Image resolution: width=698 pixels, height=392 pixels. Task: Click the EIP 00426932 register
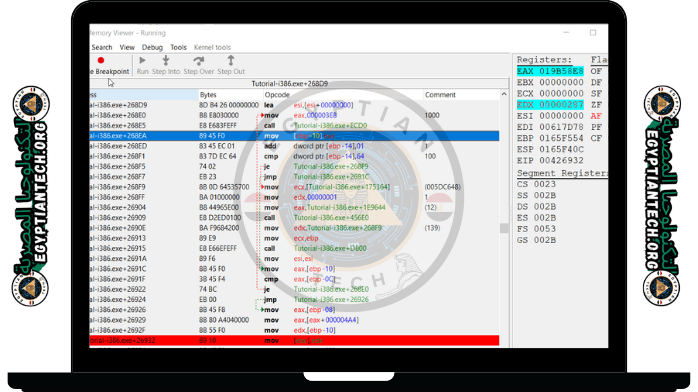550,160
